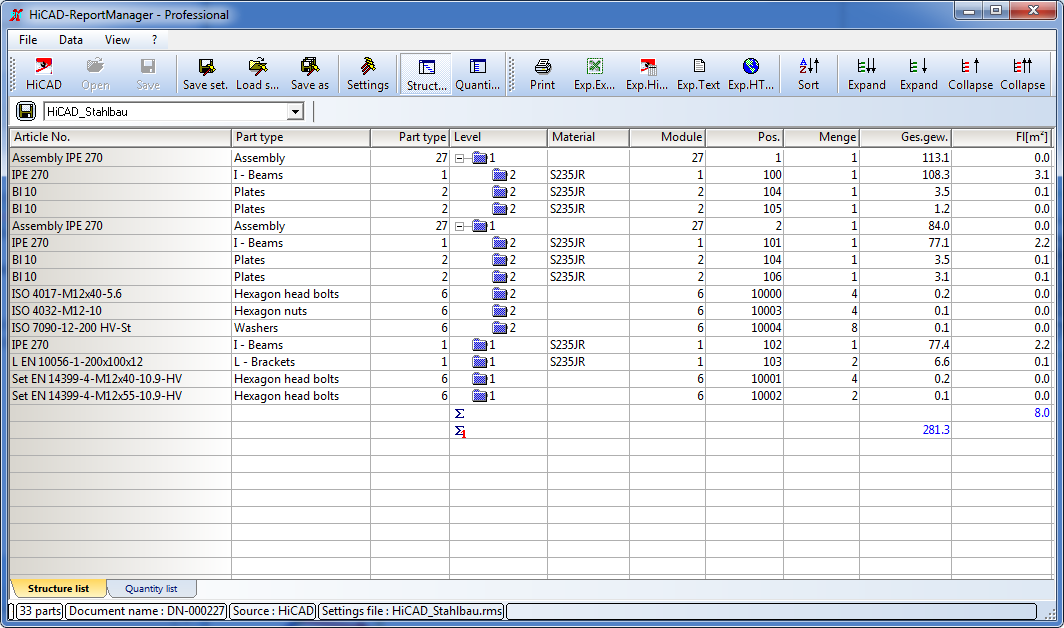The width and height of the screenshot is (1064, 628).
Task: Click the folder icon in the Washers row
Action: [x=500, y=328]
